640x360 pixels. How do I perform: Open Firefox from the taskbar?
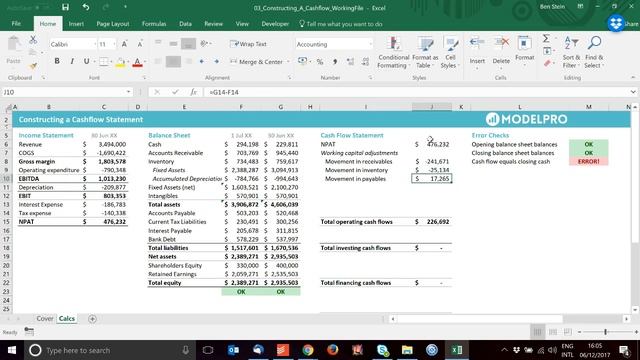pos(333,350)
